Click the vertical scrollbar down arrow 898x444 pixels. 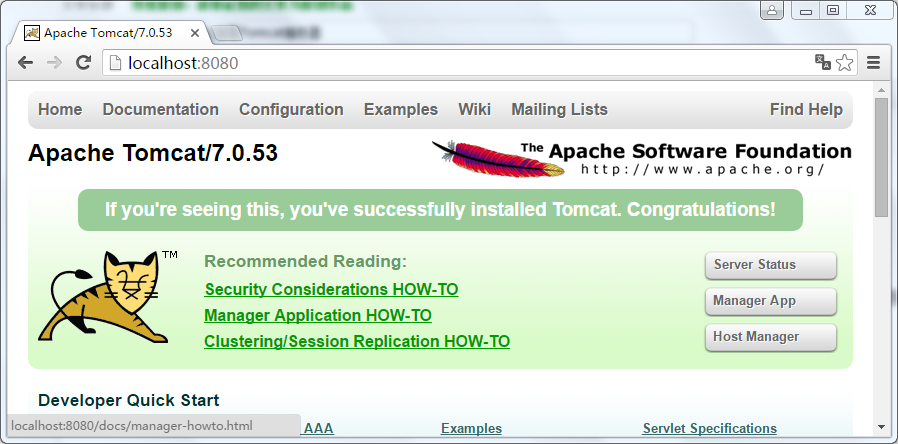[x=882, y=427]
